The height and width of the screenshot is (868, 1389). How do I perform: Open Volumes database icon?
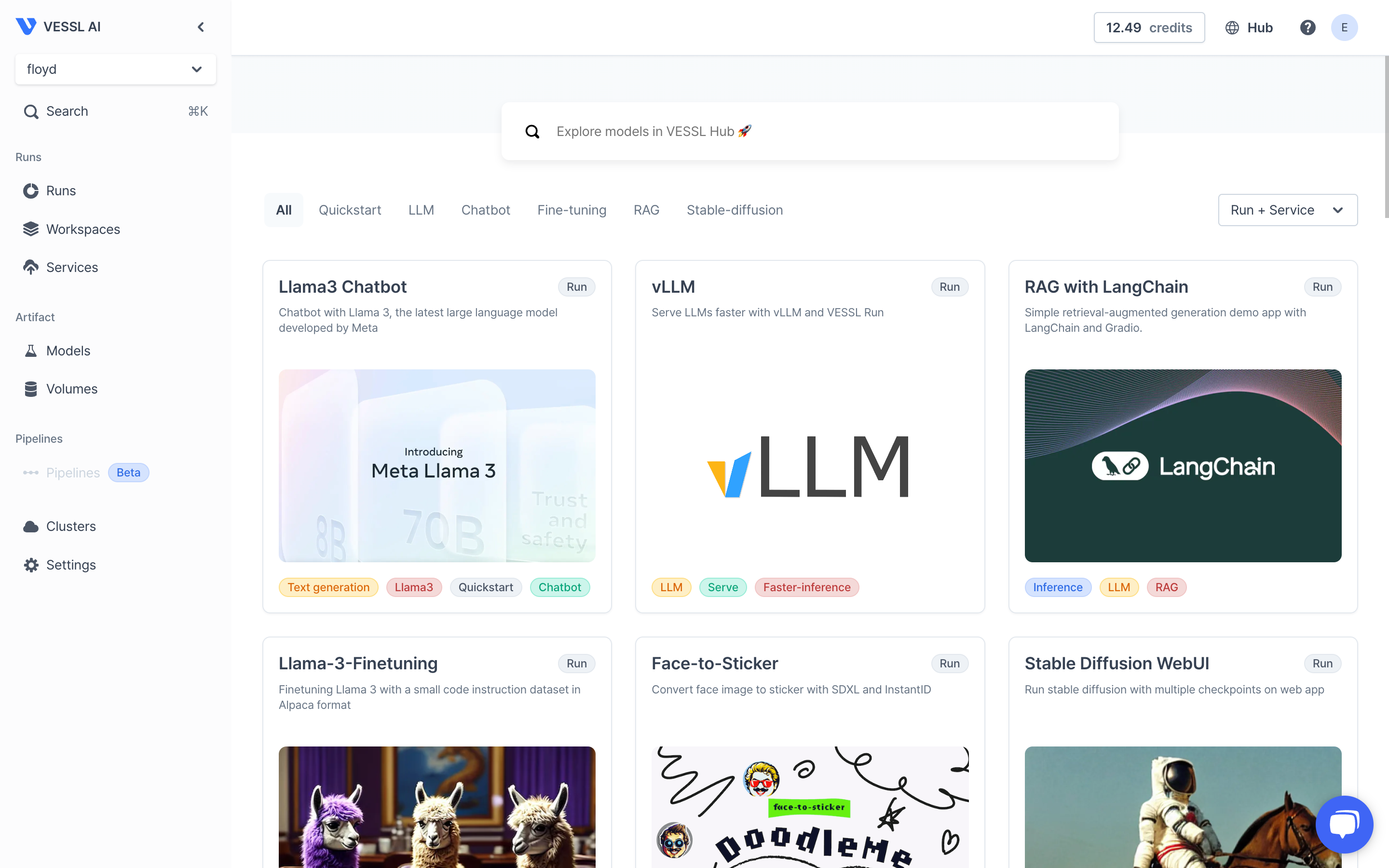(31, 389)
